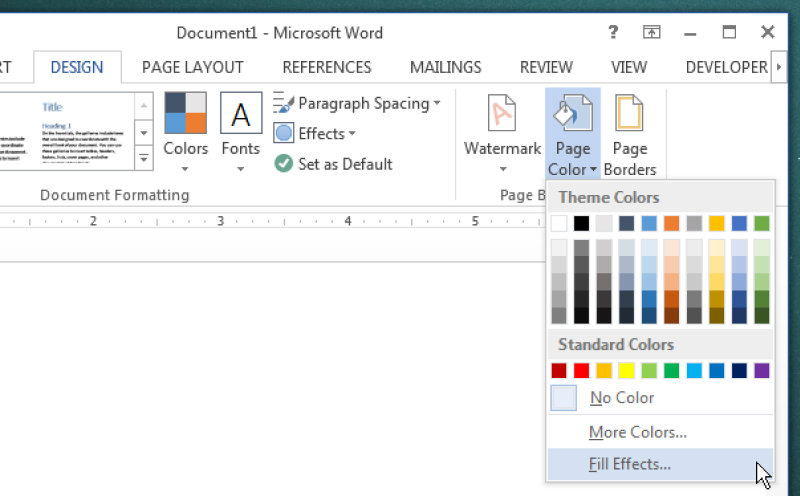Open Fonts gallery dropdown arrow
The image size is (800, 500).
pyautogui.click(x=241, y=168)
